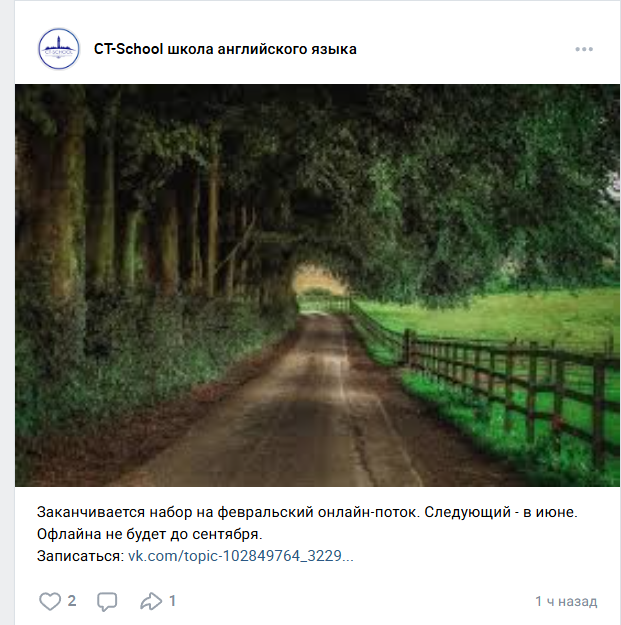Share the post with arrow icon
Image resolution: width=621 pixels, height=625 pixels.
151,601
